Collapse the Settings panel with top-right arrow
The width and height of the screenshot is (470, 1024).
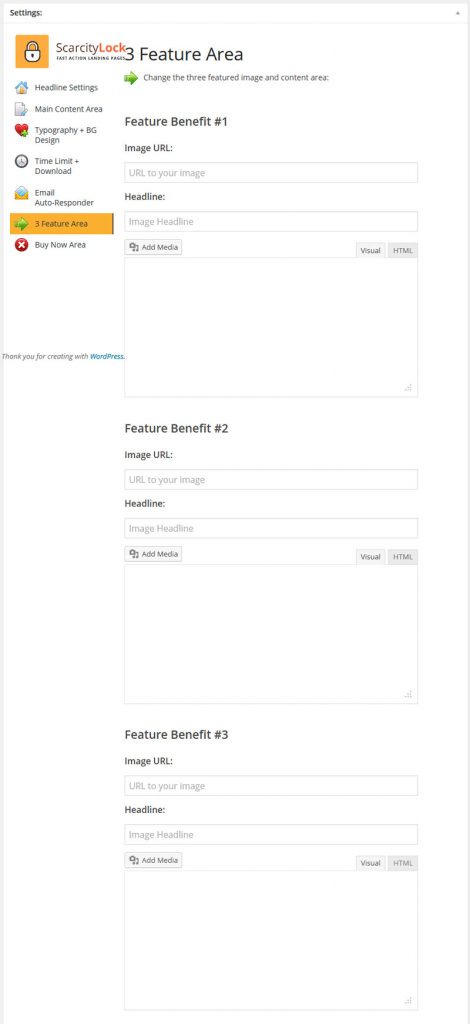458,12
